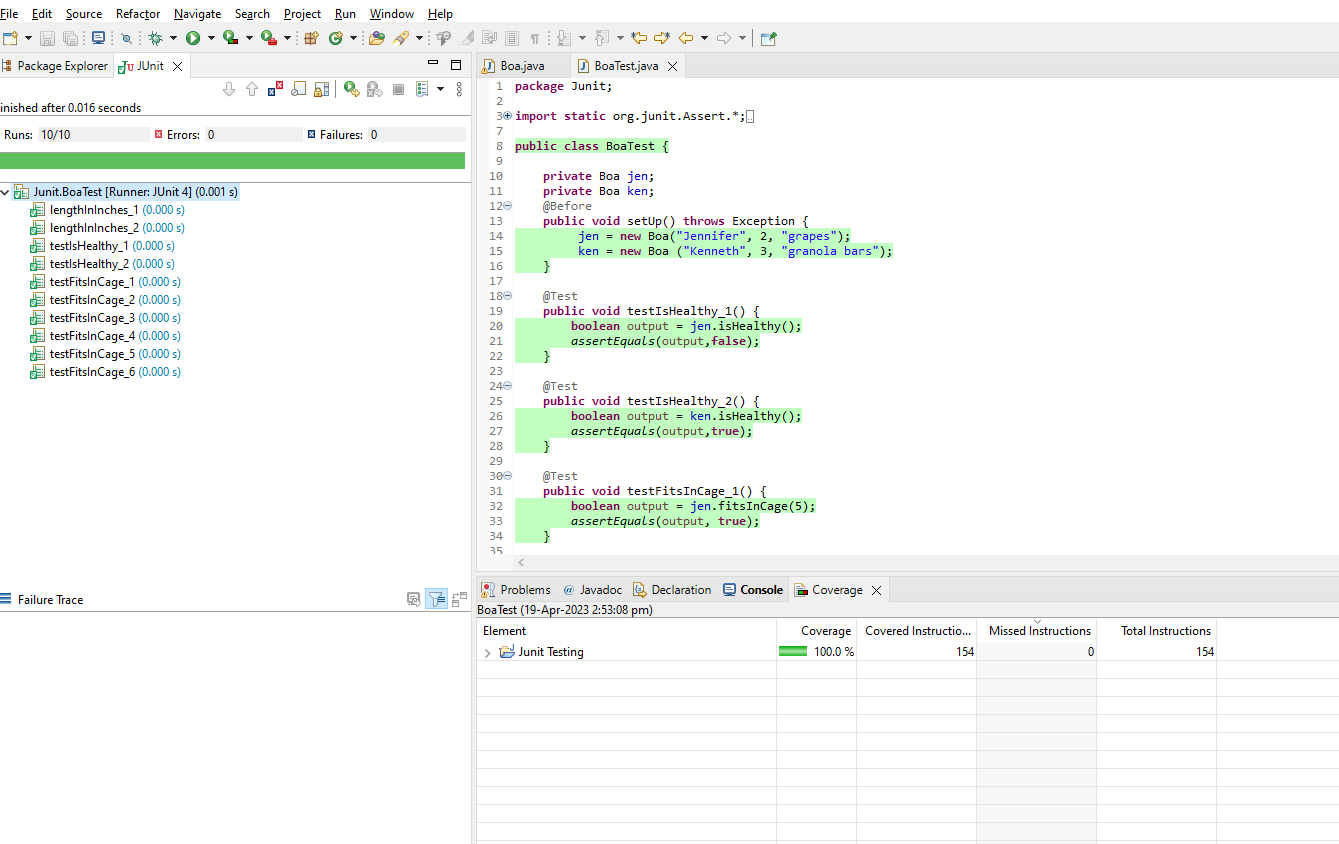Viewport: 1339px width, 844px height.
Task: Click the Coverage launch icon in toolbar
Action: click(230, 38)
